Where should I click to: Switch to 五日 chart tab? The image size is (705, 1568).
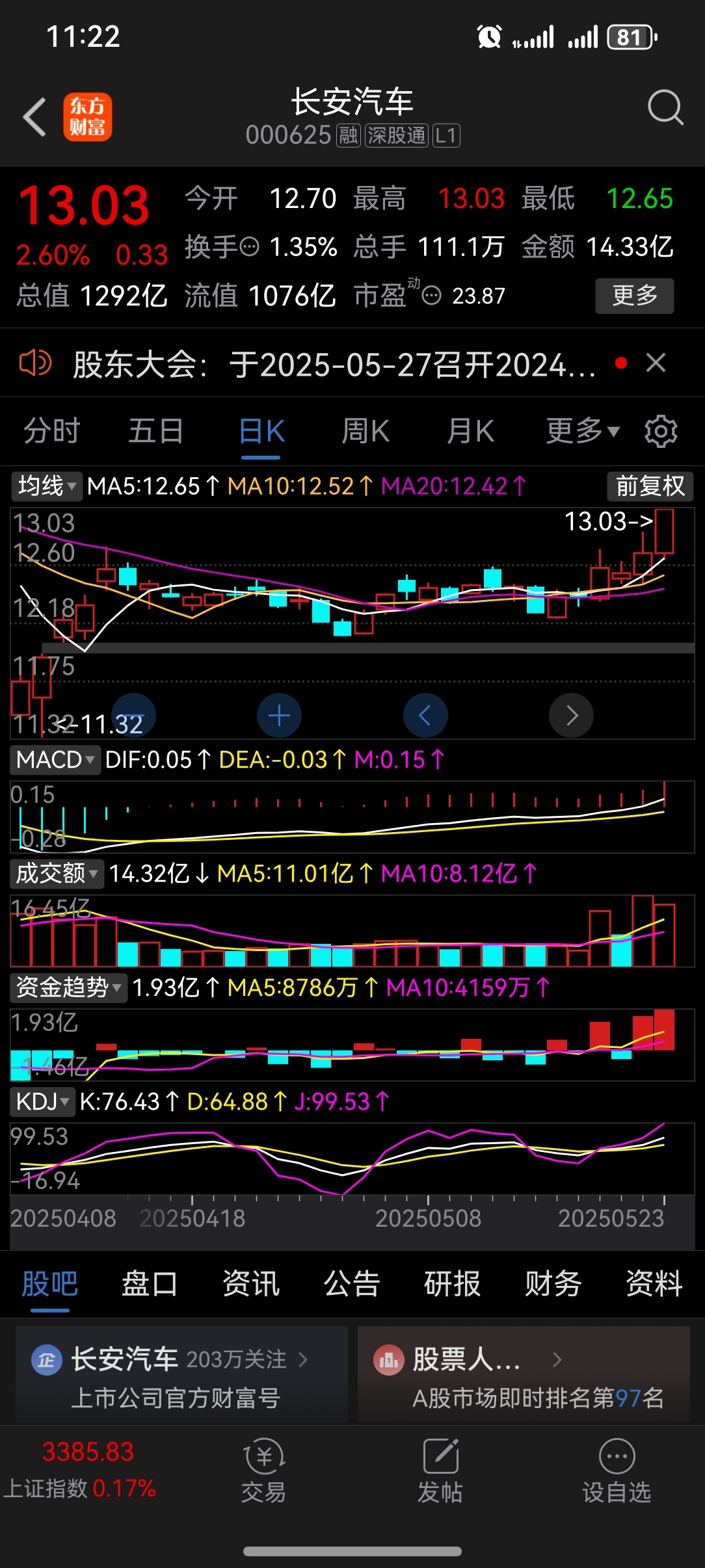(156, 431)
